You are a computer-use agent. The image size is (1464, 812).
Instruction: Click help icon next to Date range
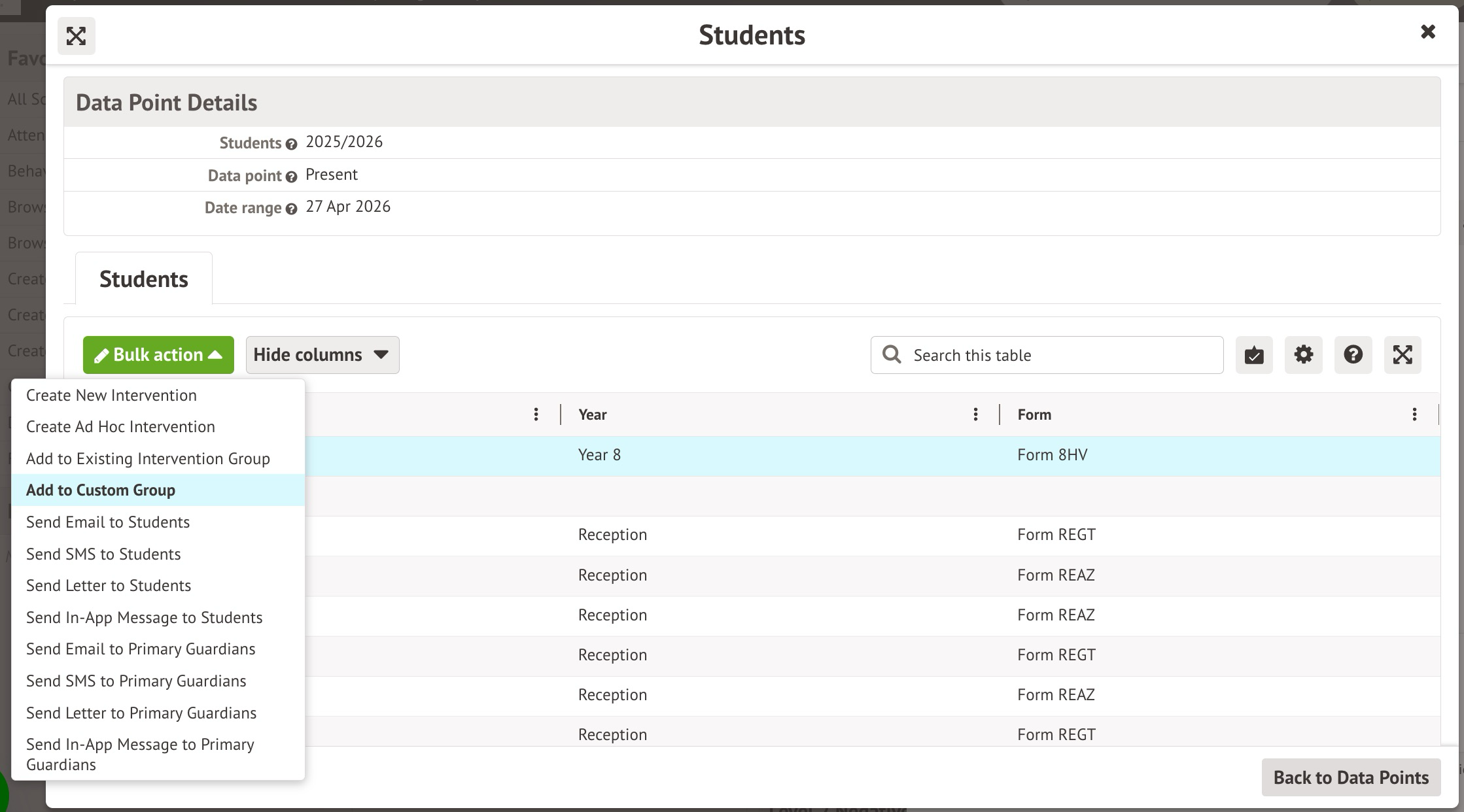coord(291,209)
